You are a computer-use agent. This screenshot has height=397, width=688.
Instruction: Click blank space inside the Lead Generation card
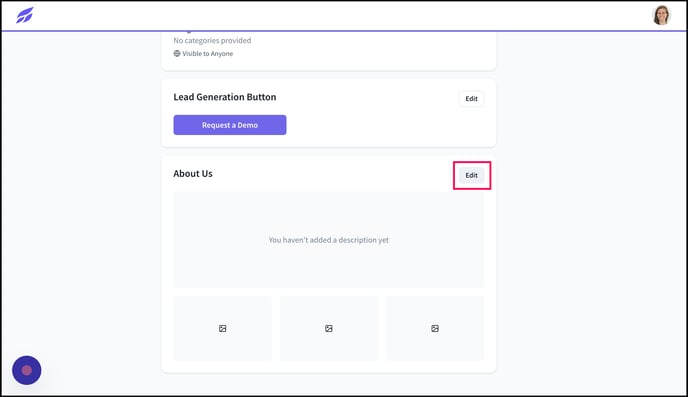373,125
